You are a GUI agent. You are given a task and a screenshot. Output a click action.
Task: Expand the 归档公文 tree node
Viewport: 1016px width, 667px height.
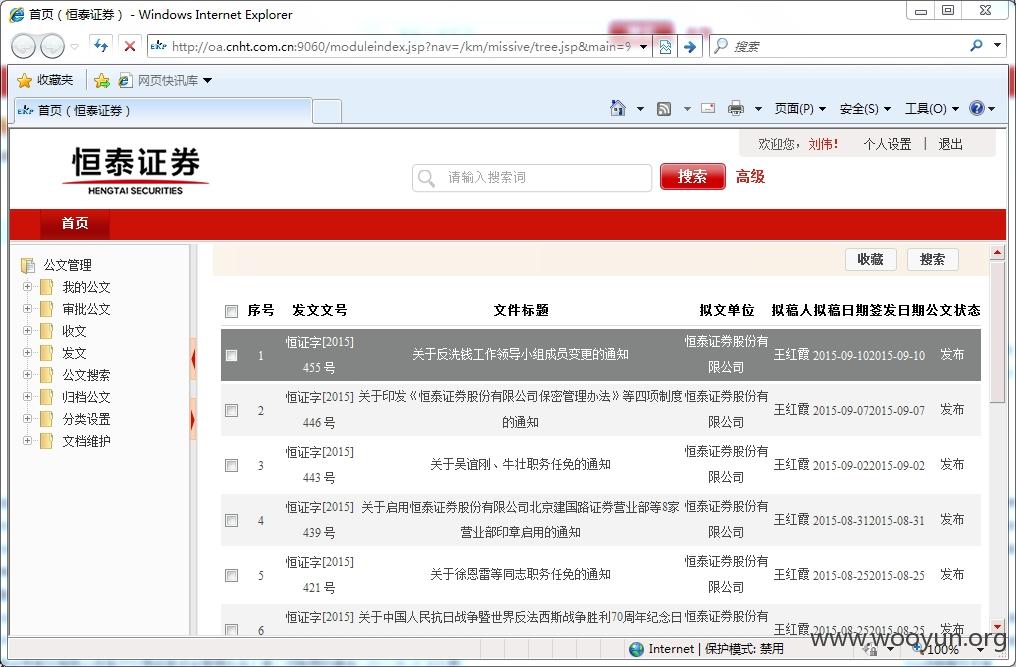coord(27,397)
